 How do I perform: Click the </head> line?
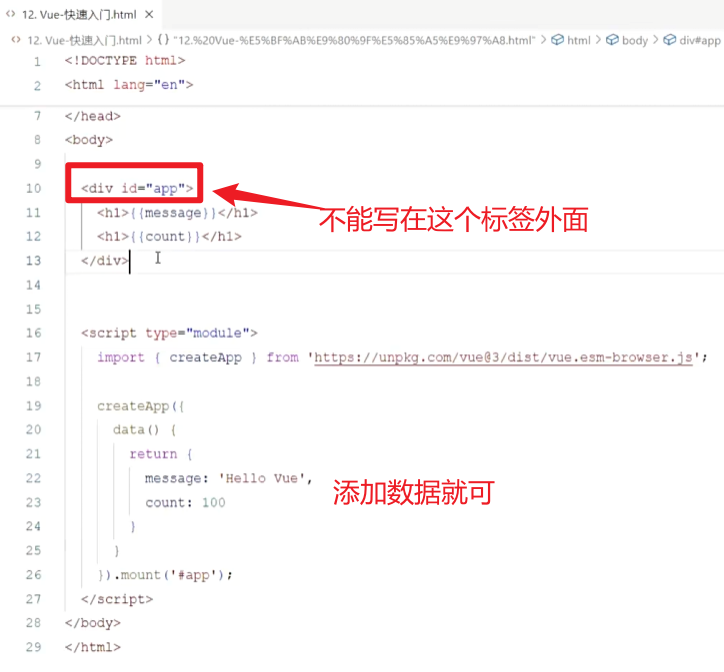coord(93,116)
